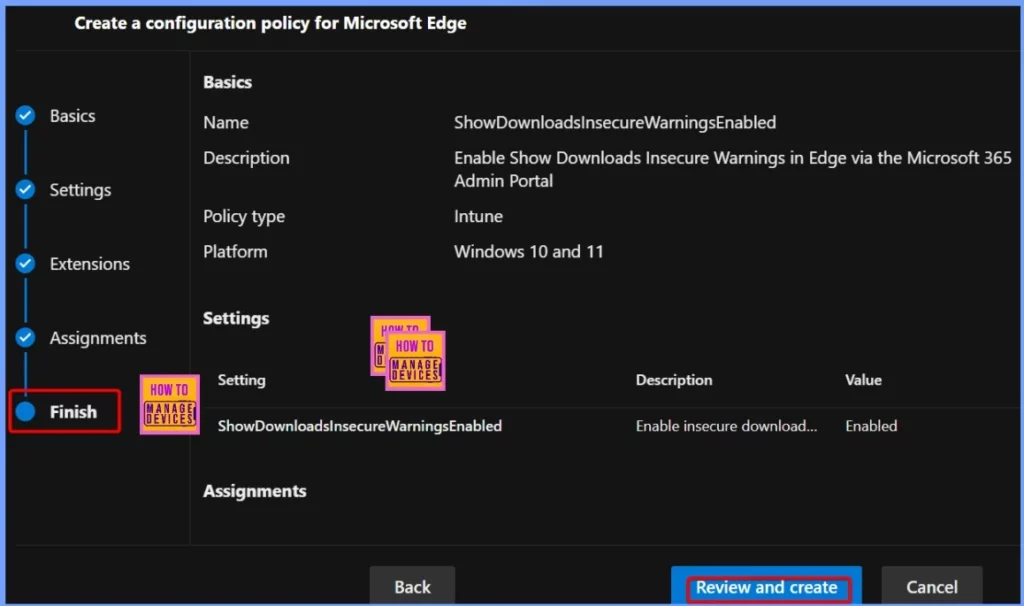Click the Basics step checkmark icon

coord(25,116)
